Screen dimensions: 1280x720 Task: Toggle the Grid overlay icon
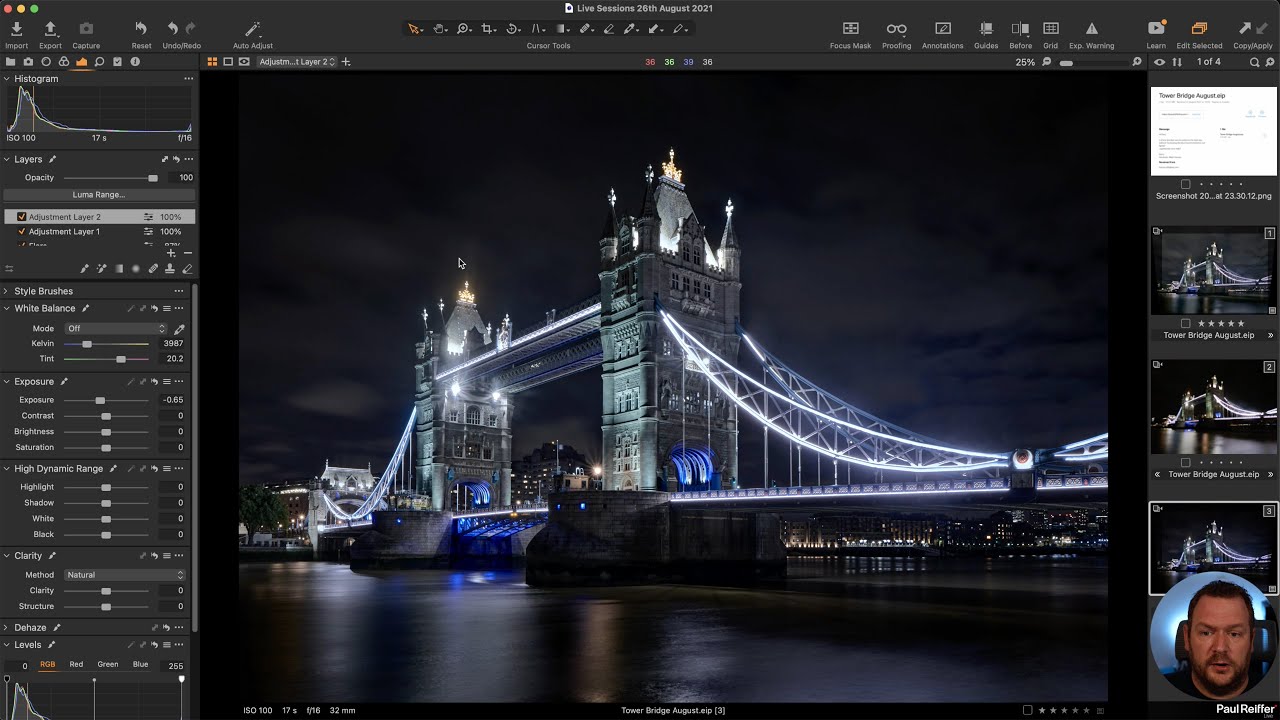(x=1050, y=29)
